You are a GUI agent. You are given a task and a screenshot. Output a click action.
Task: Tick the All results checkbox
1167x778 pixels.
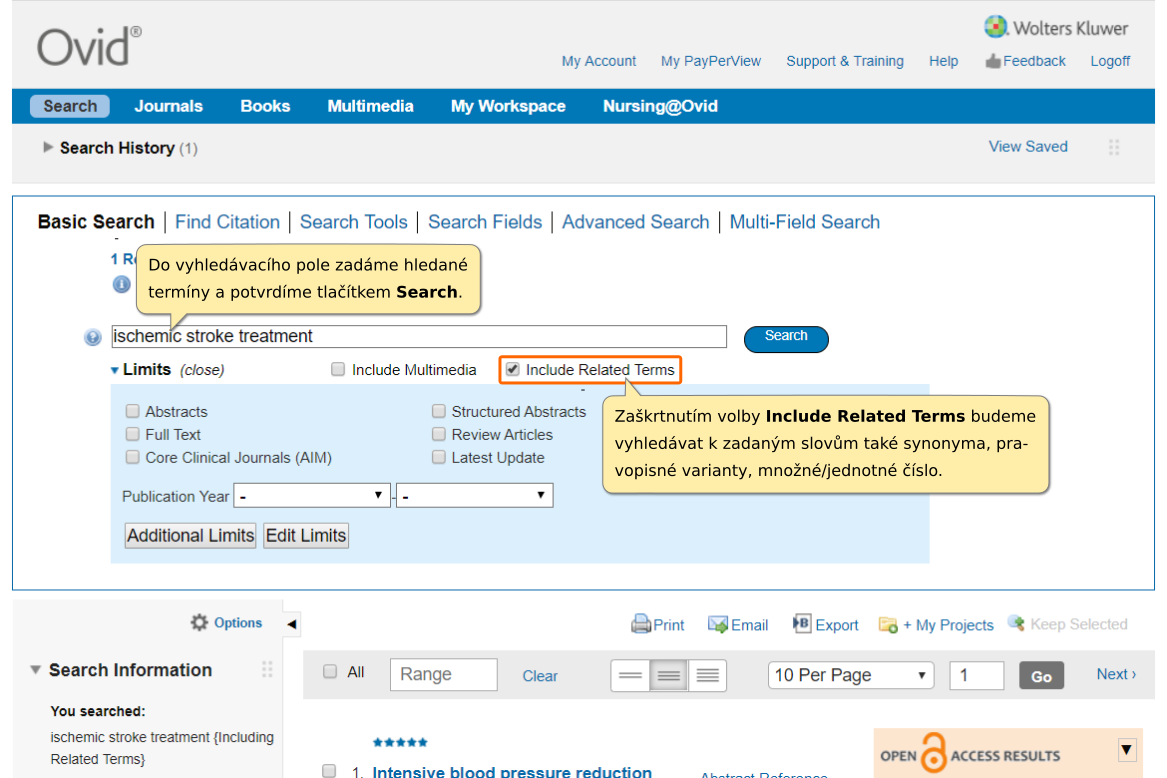[x=330, y=672]
